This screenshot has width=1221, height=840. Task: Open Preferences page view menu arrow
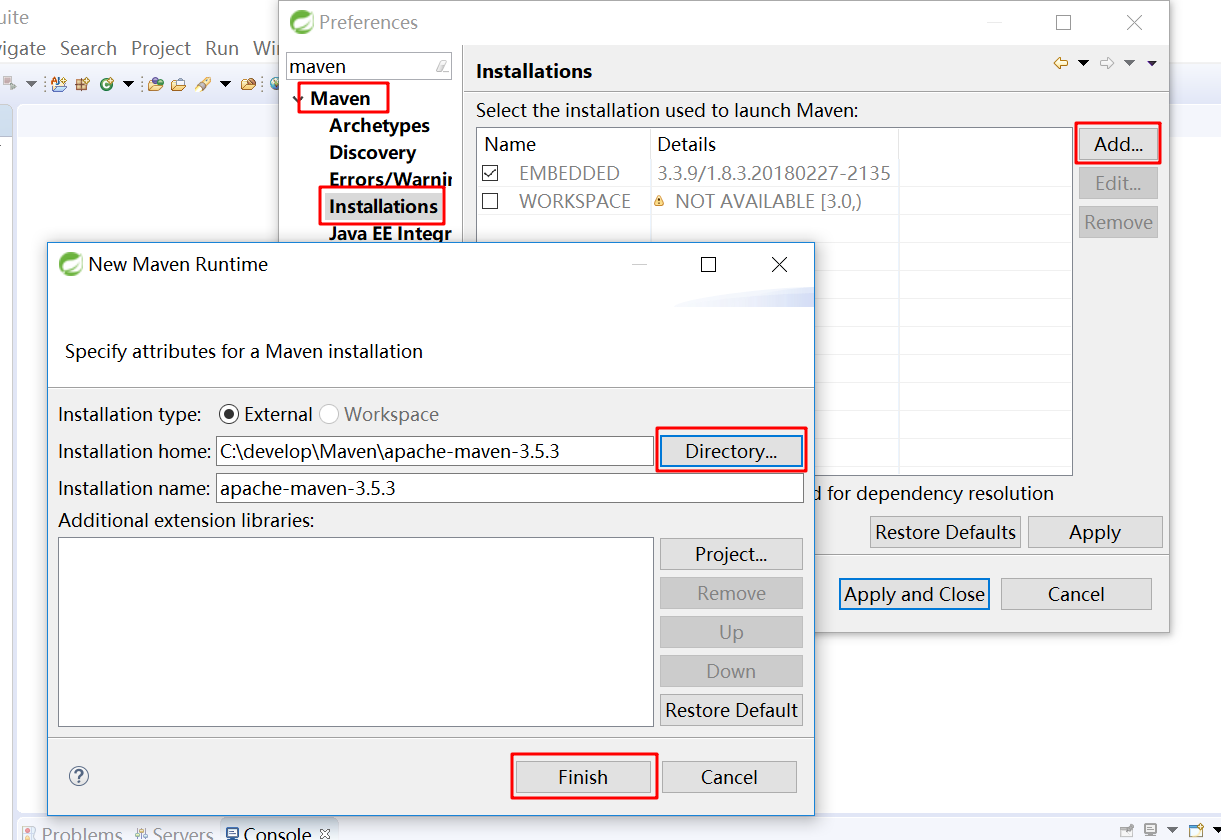pos(1152,64)
